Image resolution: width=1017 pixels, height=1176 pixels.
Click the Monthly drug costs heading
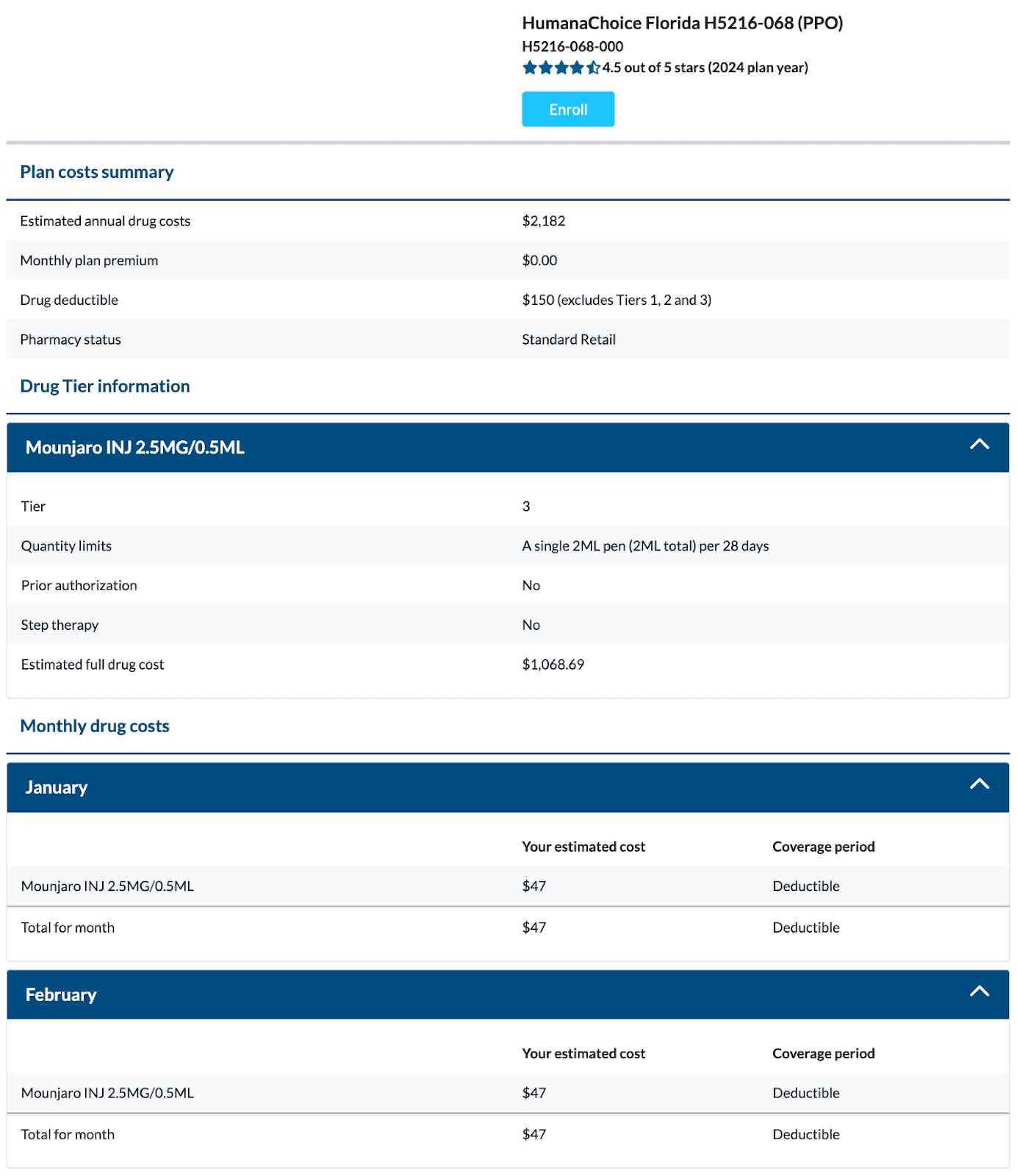pos(95,726)
